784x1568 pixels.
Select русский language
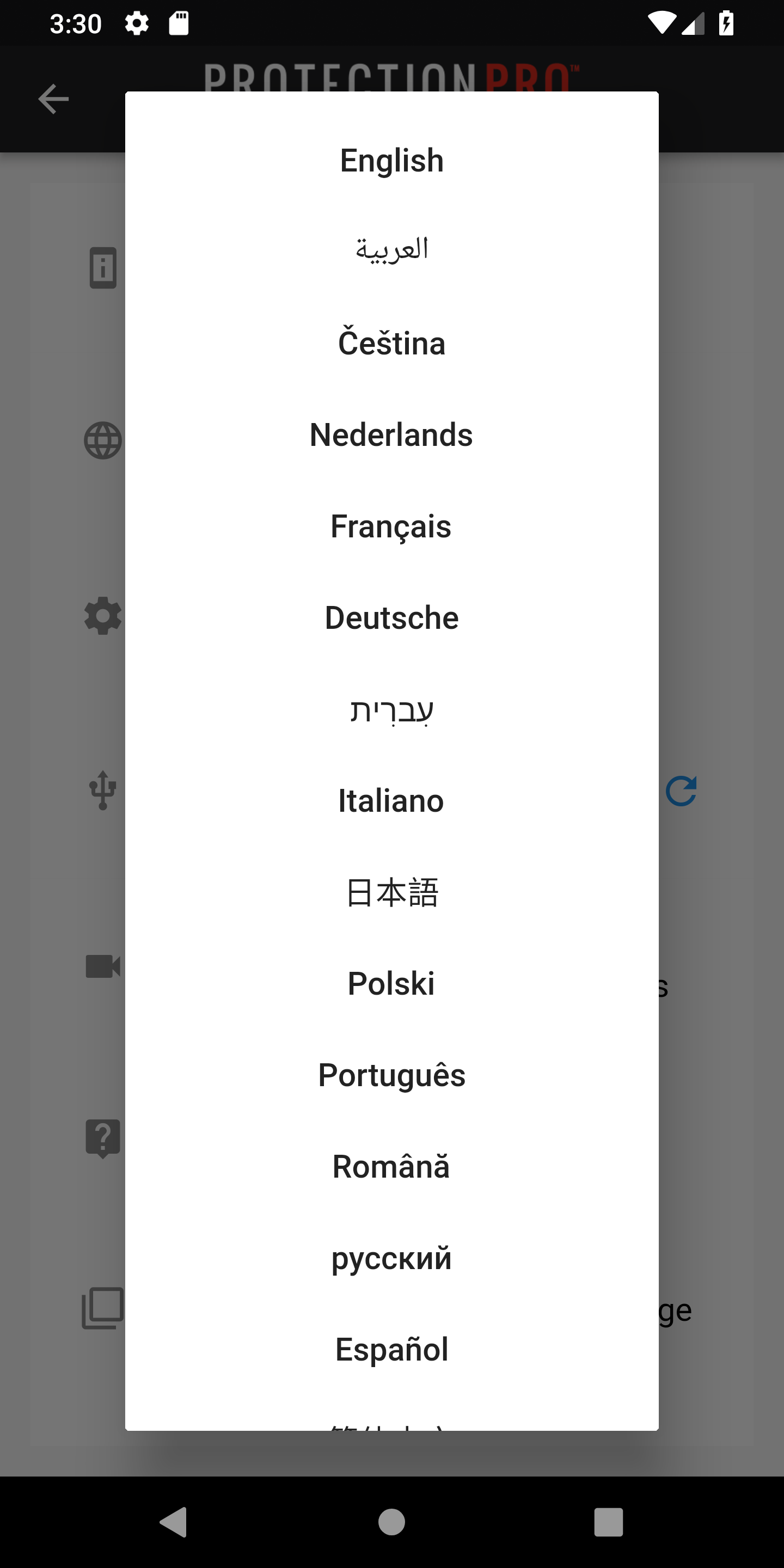click(391, 1258)
